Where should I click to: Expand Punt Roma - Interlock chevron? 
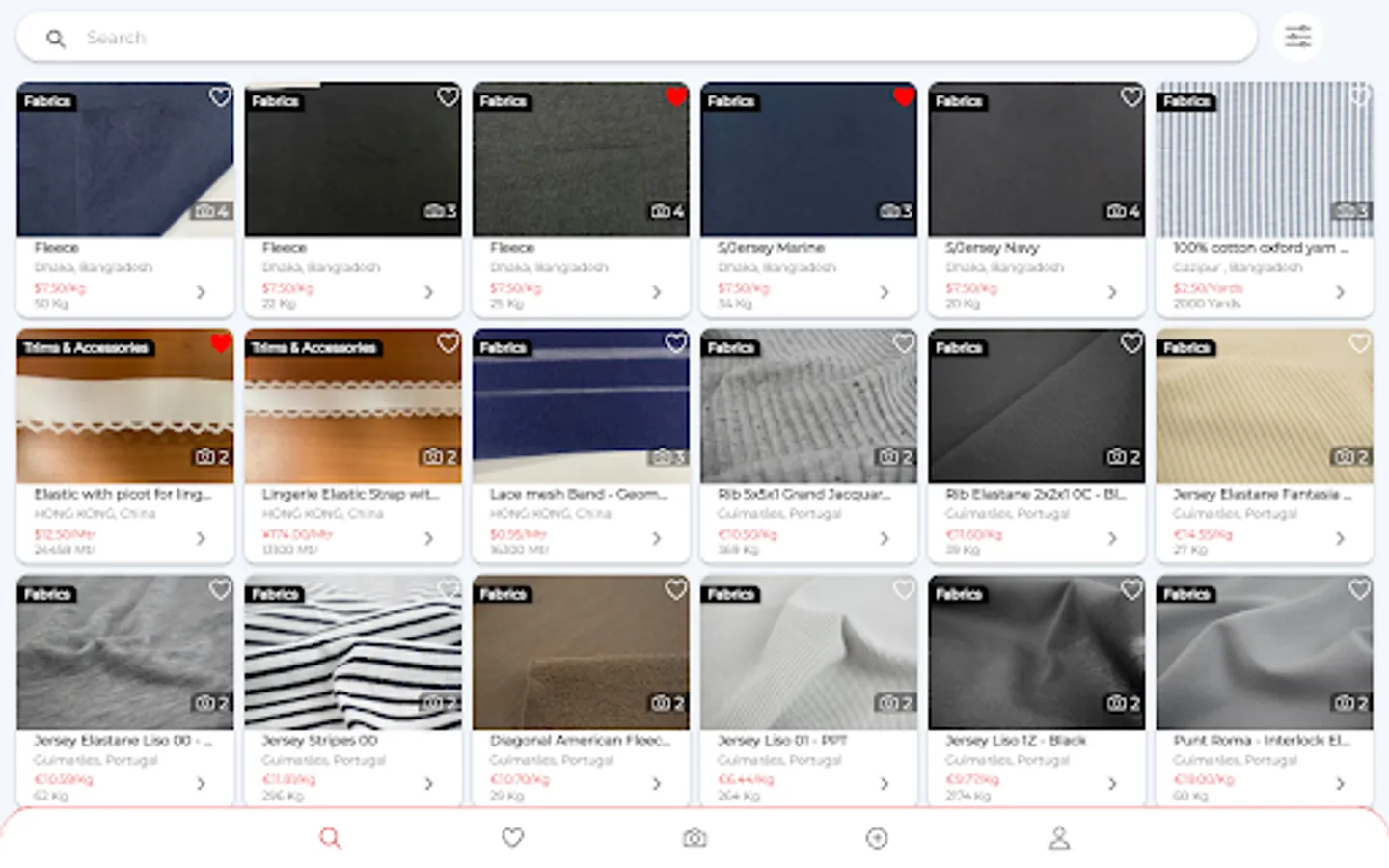1340,784
